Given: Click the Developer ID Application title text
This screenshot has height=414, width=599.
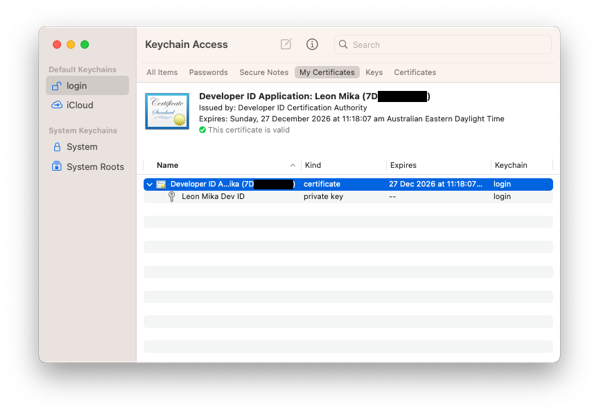Looking at the screenshot, I should 314,96.
